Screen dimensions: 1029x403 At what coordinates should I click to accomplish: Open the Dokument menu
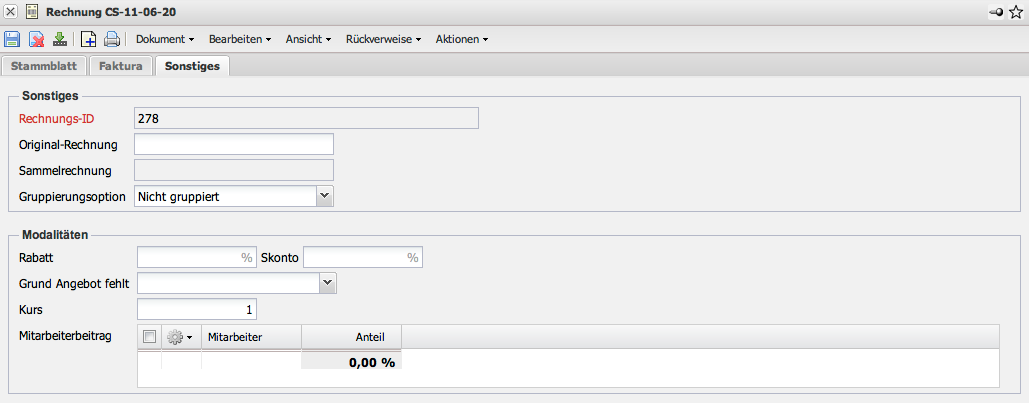[x=165, y=40]
